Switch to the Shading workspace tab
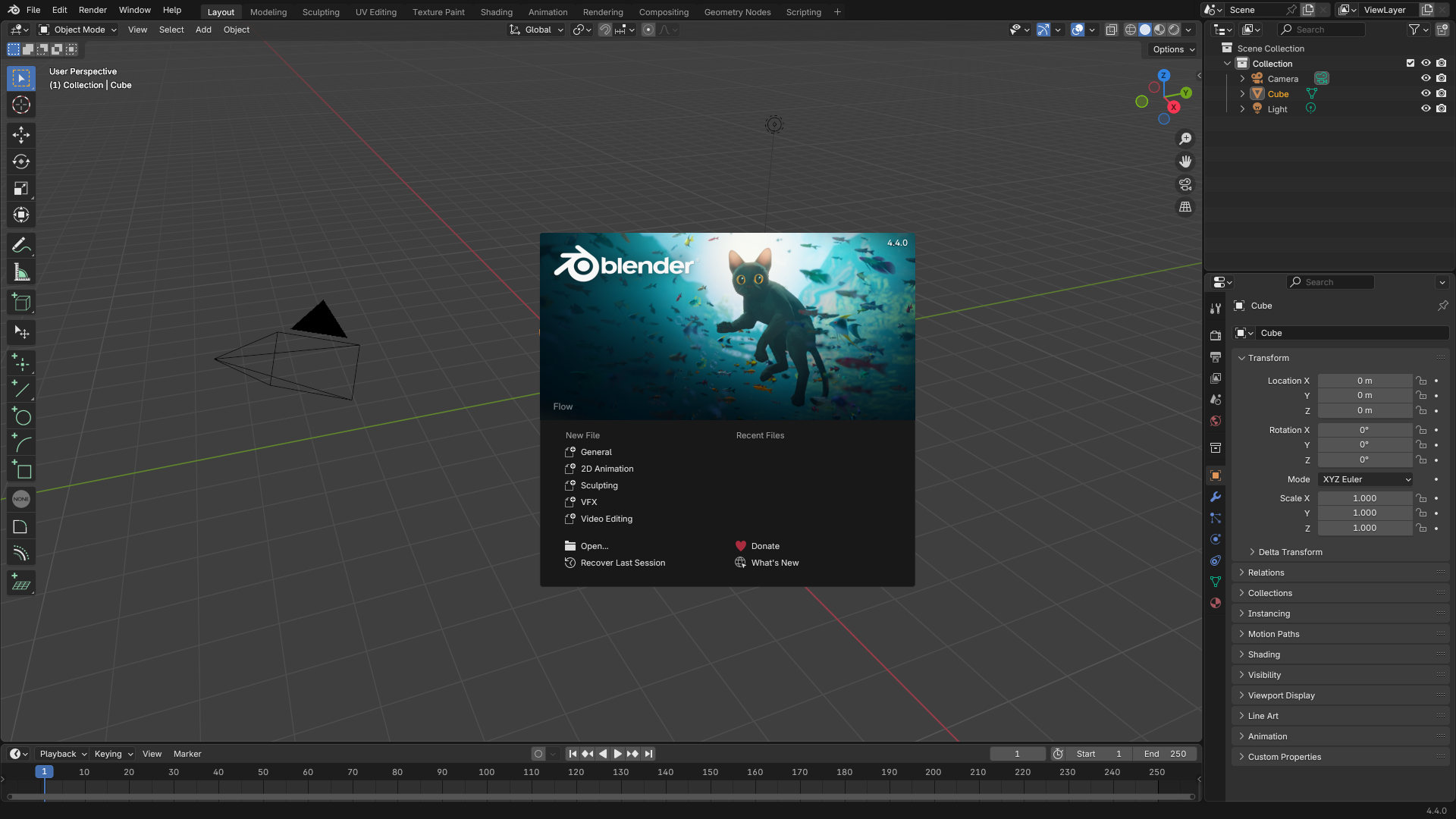Screen dimensions: 1456x819 pos(497,12)
